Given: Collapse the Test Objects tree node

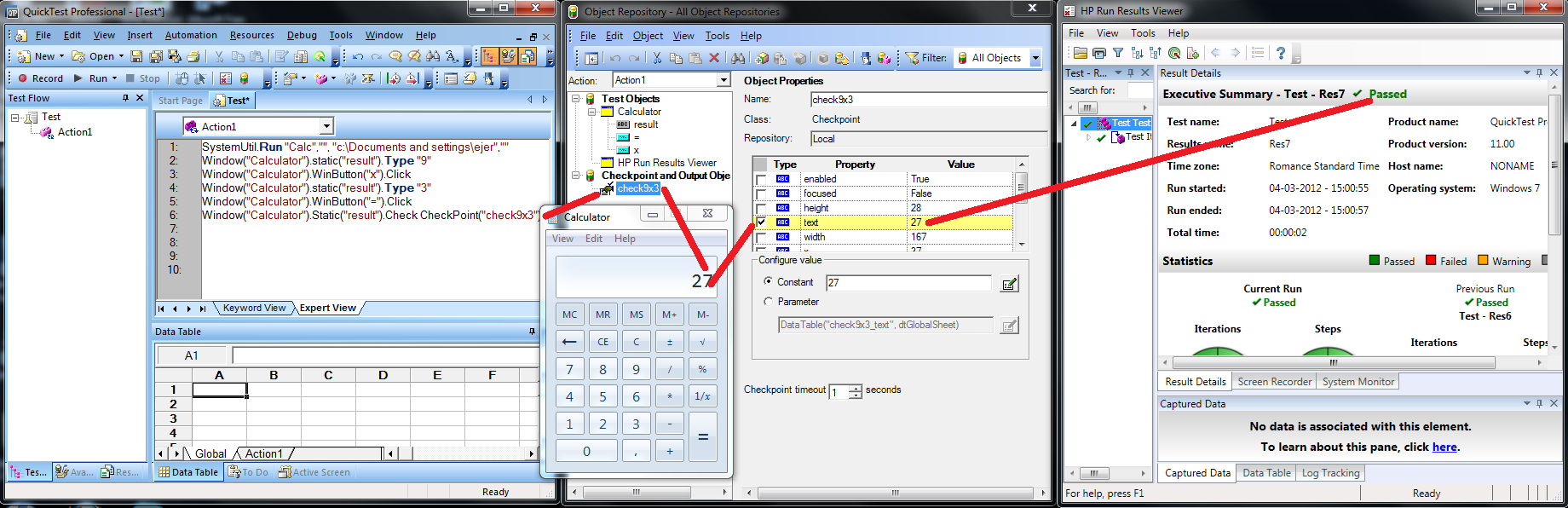Looking at the screenshot, I should [x=577, y=99].
